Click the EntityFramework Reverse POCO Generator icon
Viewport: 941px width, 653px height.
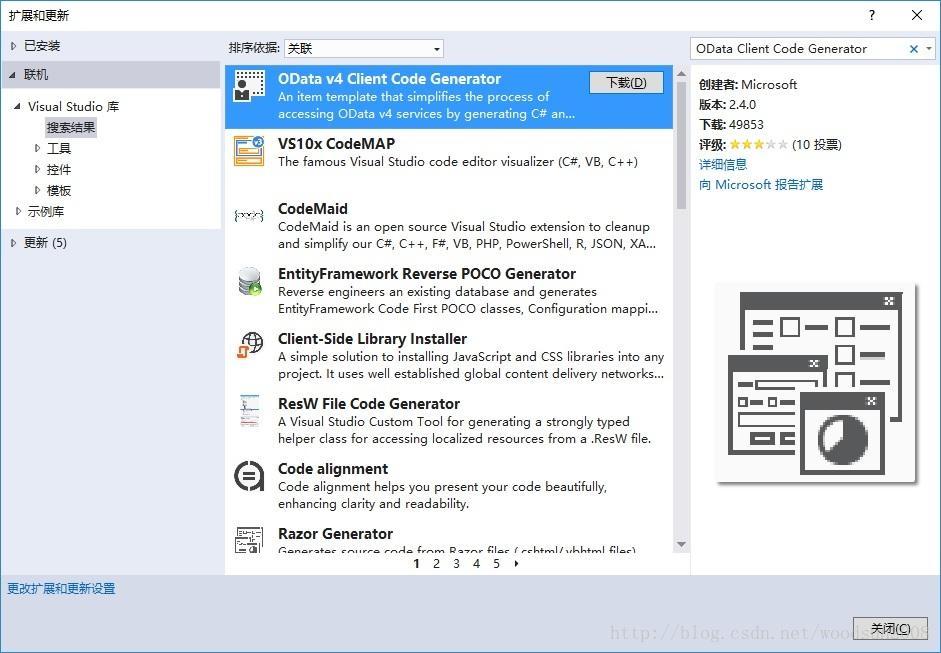click(x=249, y=281)
